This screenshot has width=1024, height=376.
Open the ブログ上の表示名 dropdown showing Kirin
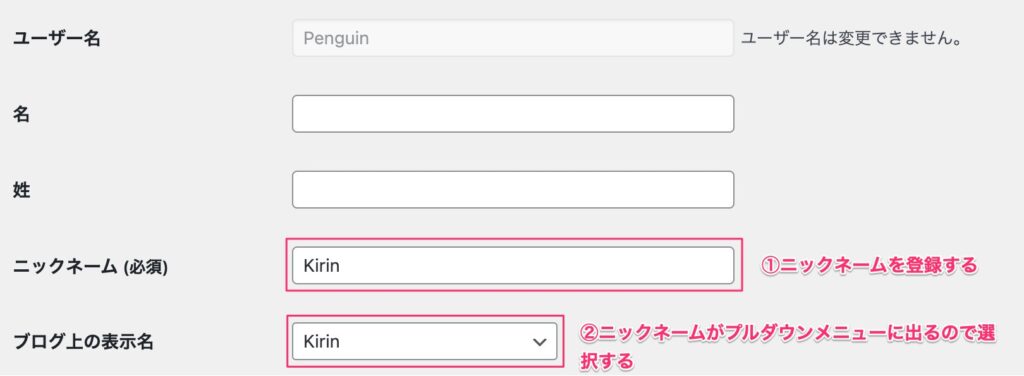click(424, 341)
